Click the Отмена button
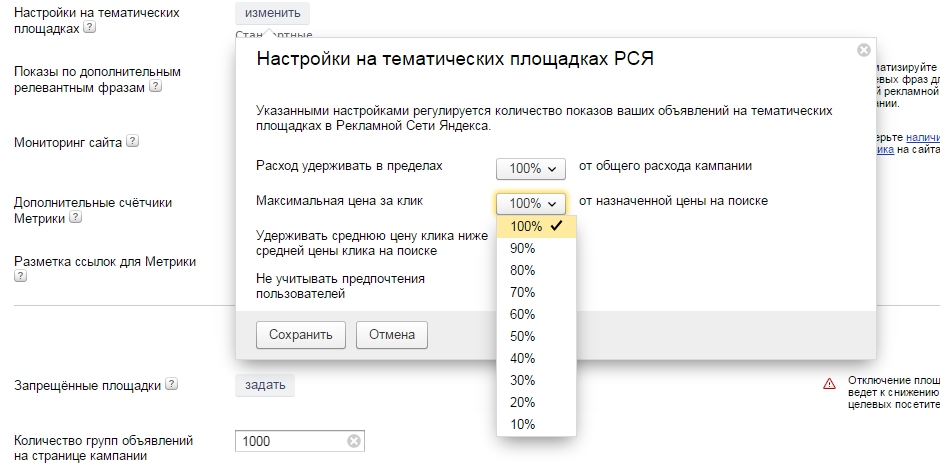The height and width of the screenshot is (465, 940). (391, 335)
